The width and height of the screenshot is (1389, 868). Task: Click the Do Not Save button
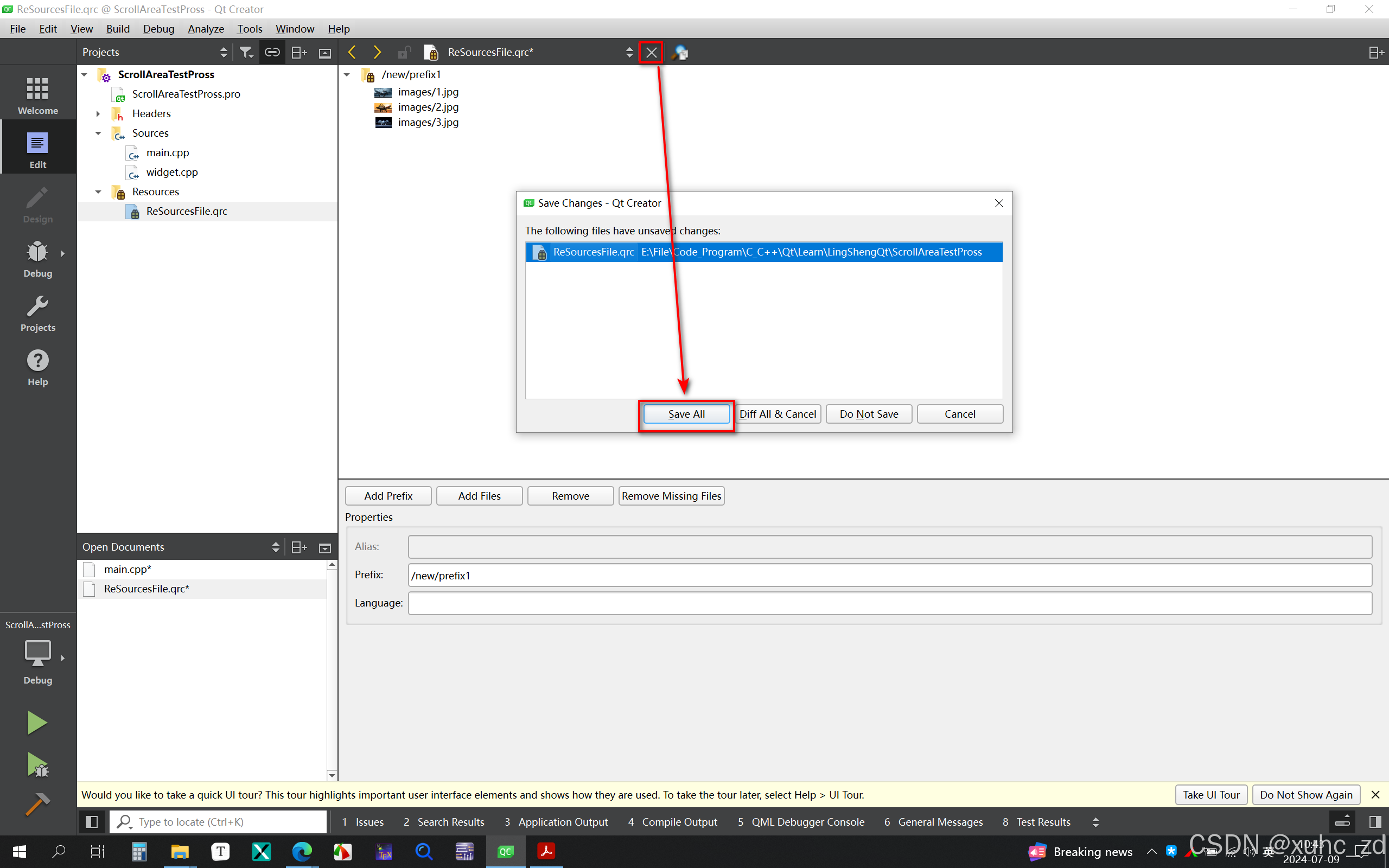tap(869, 414)
